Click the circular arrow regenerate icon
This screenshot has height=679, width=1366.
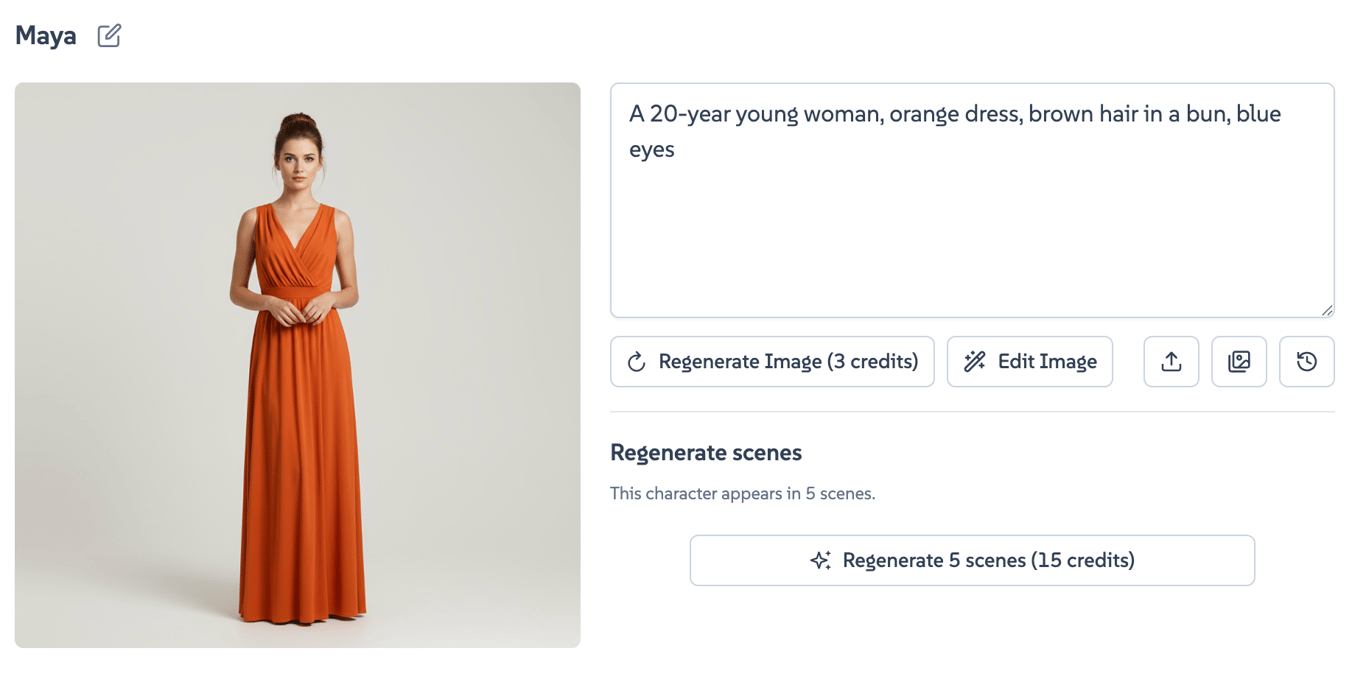tap(636, 362)
